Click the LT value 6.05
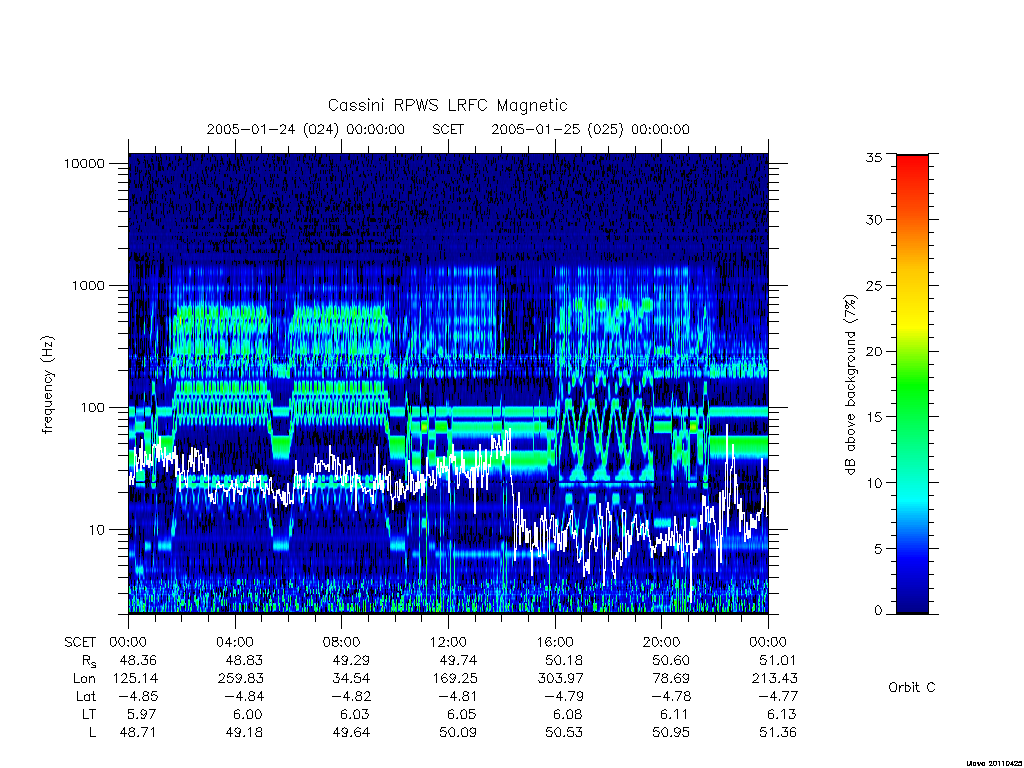 pos(462,714)
